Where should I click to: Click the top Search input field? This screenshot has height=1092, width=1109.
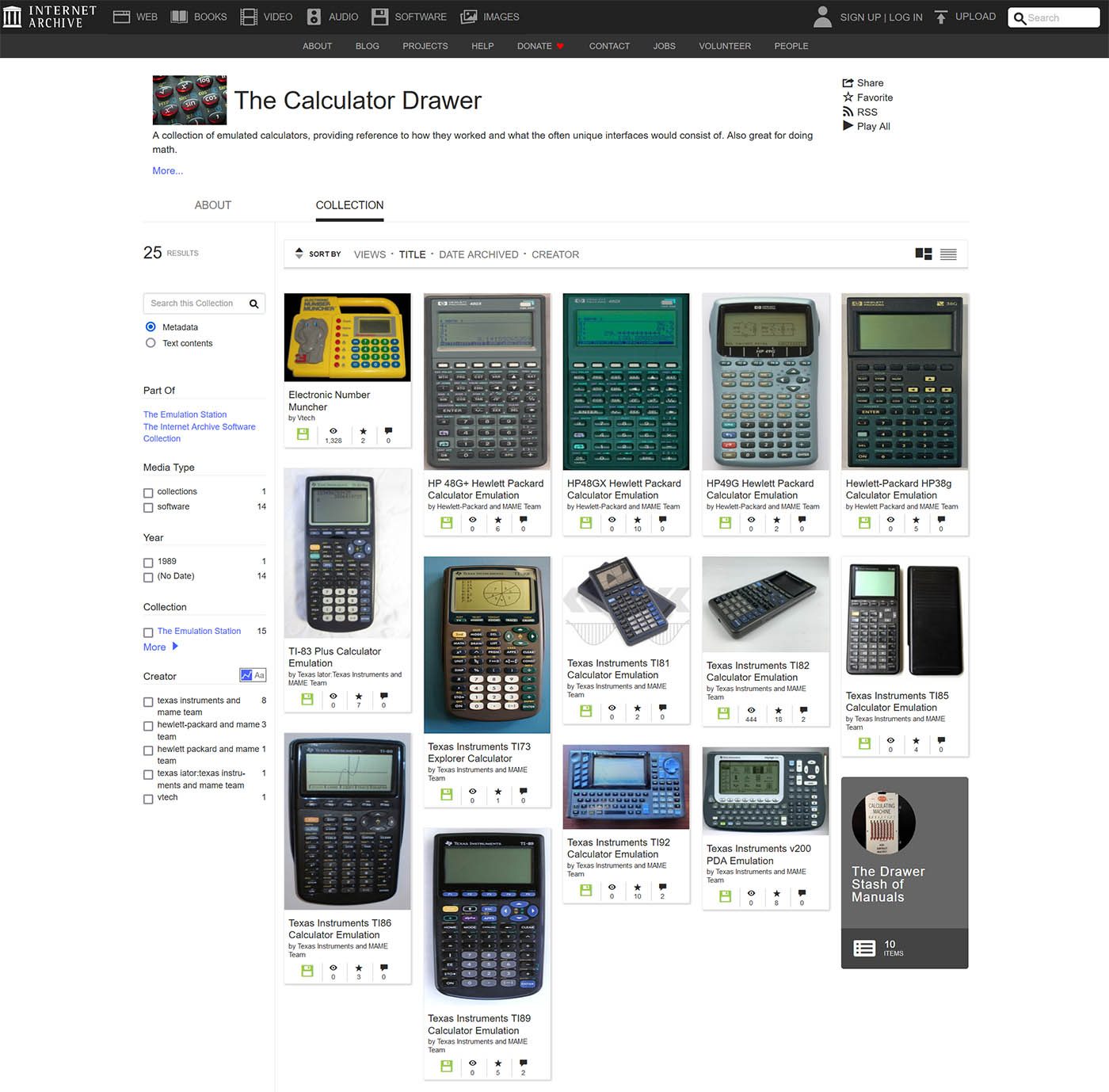[x=1054, y=17]
